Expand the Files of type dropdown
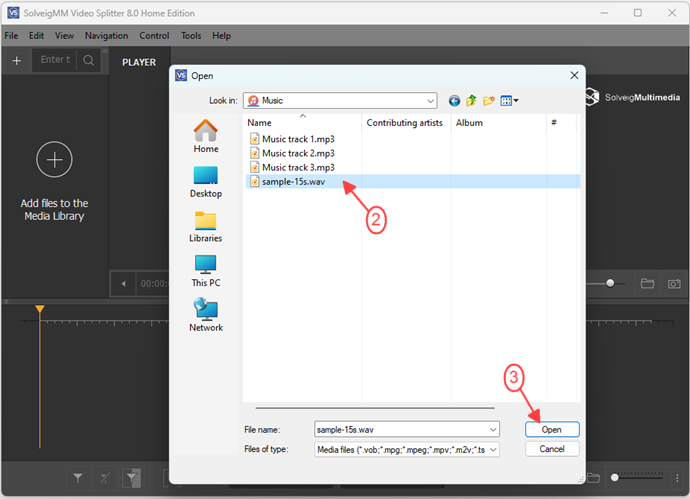 click(x=493, y=450)
